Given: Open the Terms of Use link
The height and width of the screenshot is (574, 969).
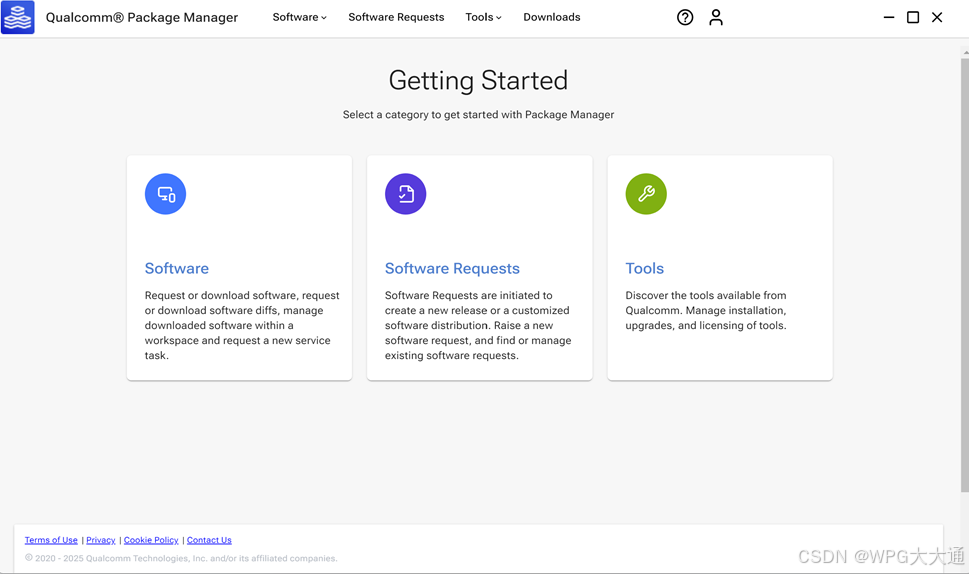Looking at the screenshot, I should (x=51, y=540).
